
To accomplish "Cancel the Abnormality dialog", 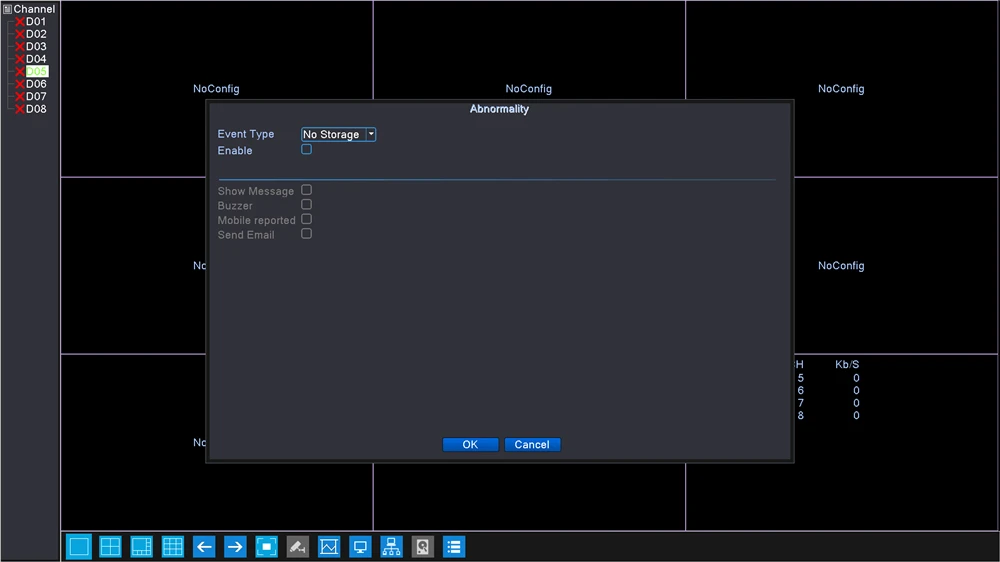I will coord(532,445).
